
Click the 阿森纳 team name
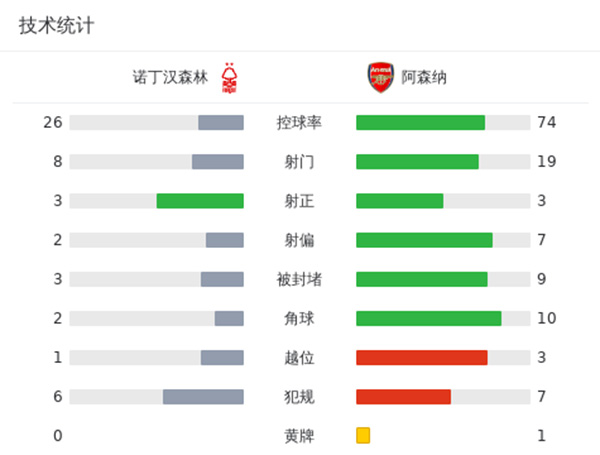[424, 77]
